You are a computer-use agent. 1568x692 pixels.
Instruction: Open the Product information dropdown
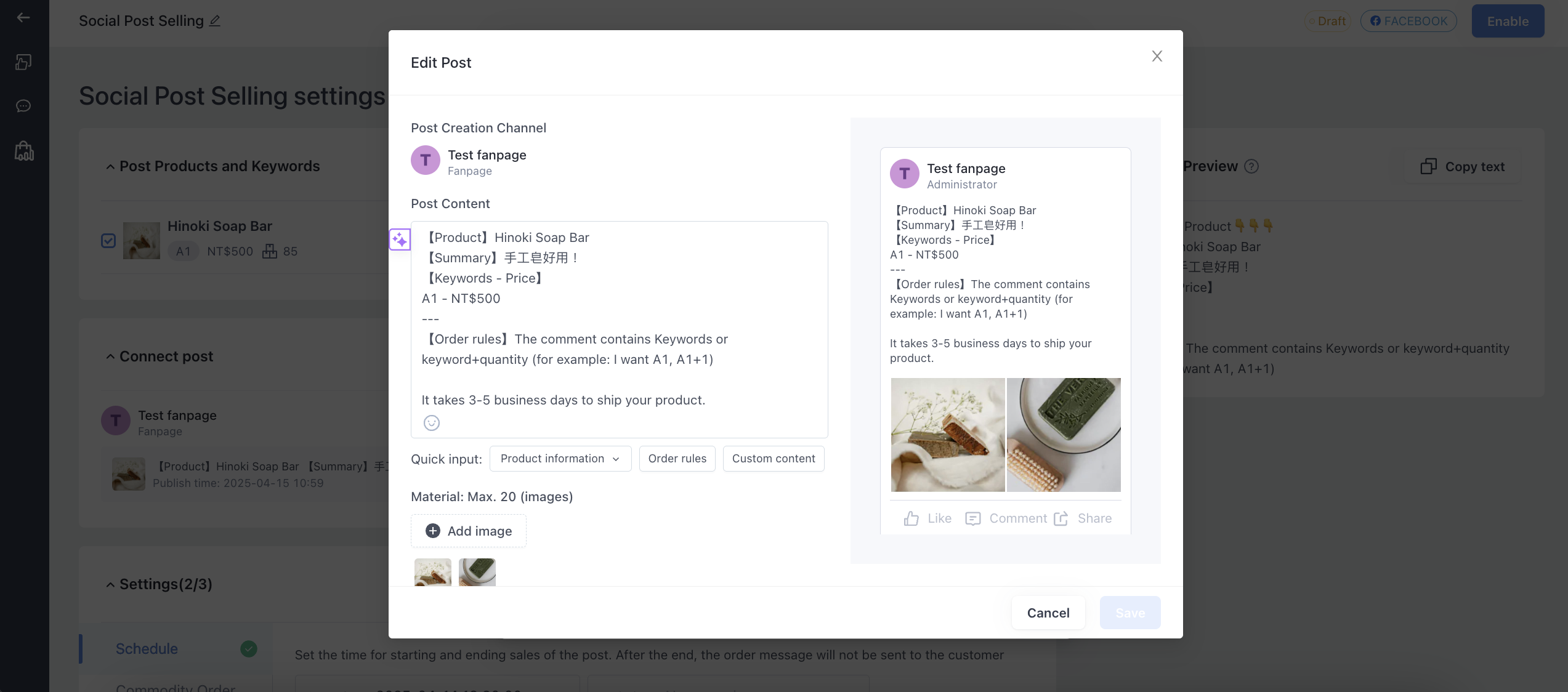560,459
